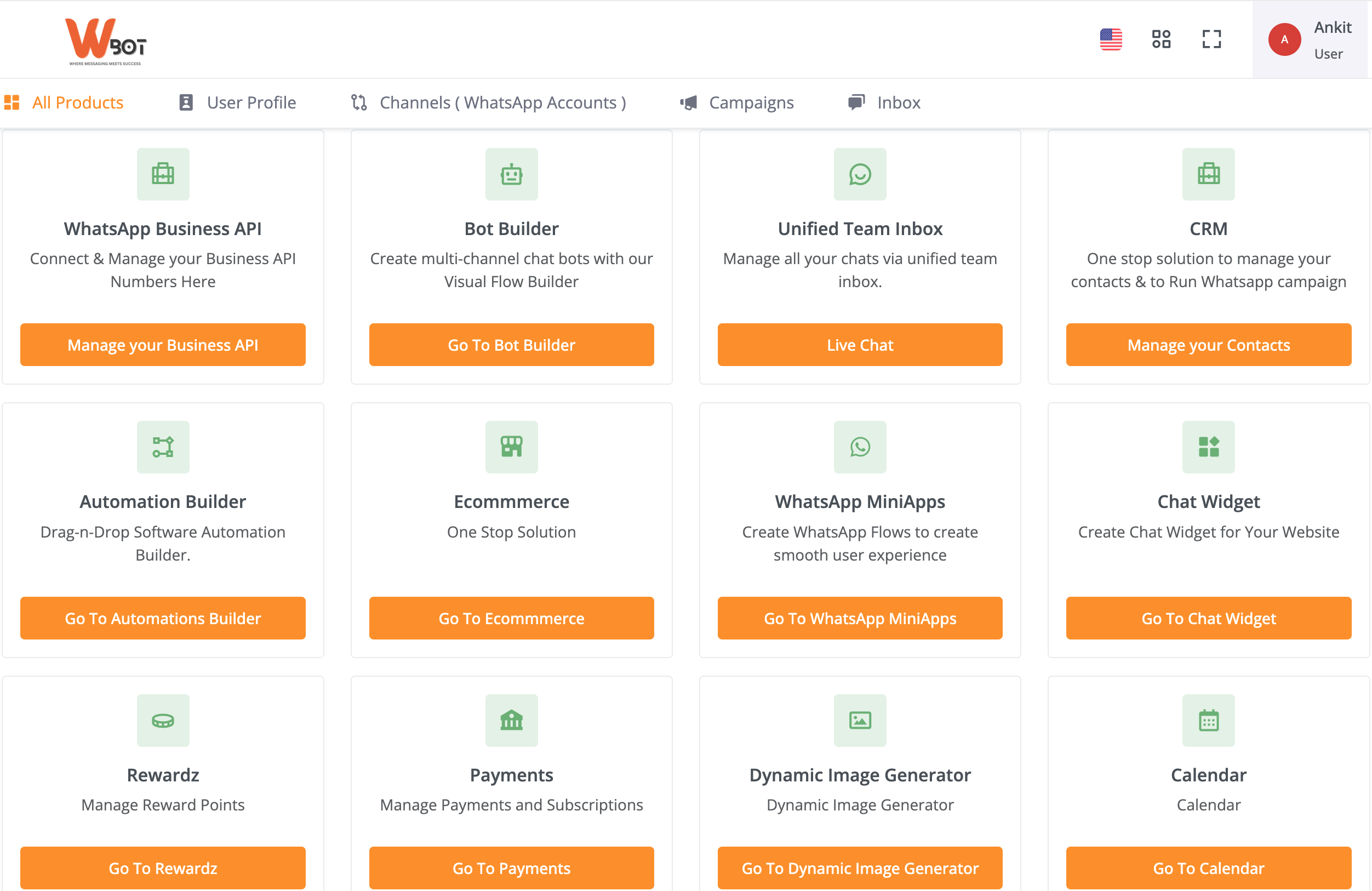Click the Payments bank icon

pyautogui.click(x=511, y=720)
